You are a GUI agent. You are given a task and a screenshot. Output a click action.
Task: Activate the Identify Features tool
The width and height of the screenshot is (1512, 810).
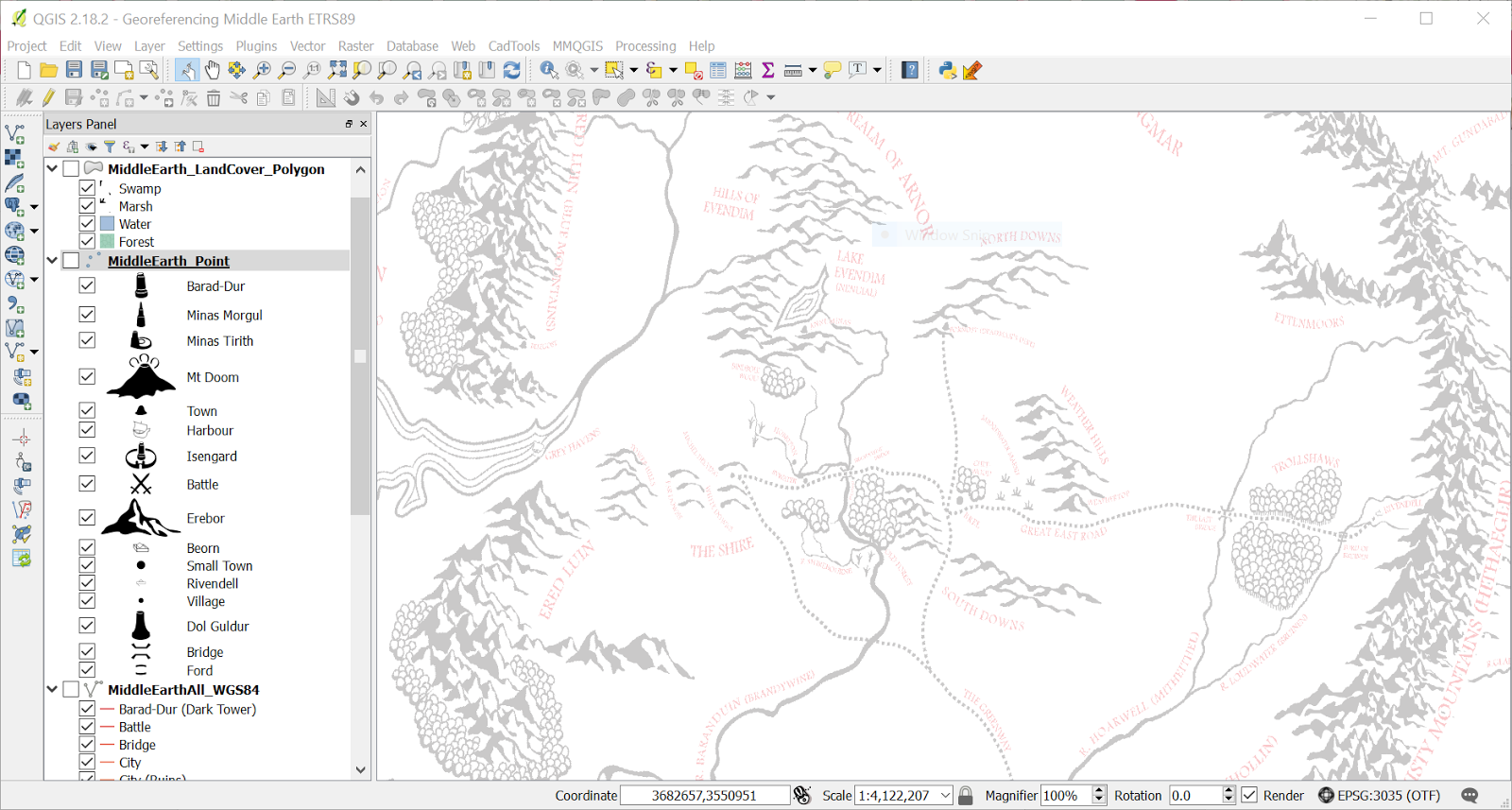[549, 70]
